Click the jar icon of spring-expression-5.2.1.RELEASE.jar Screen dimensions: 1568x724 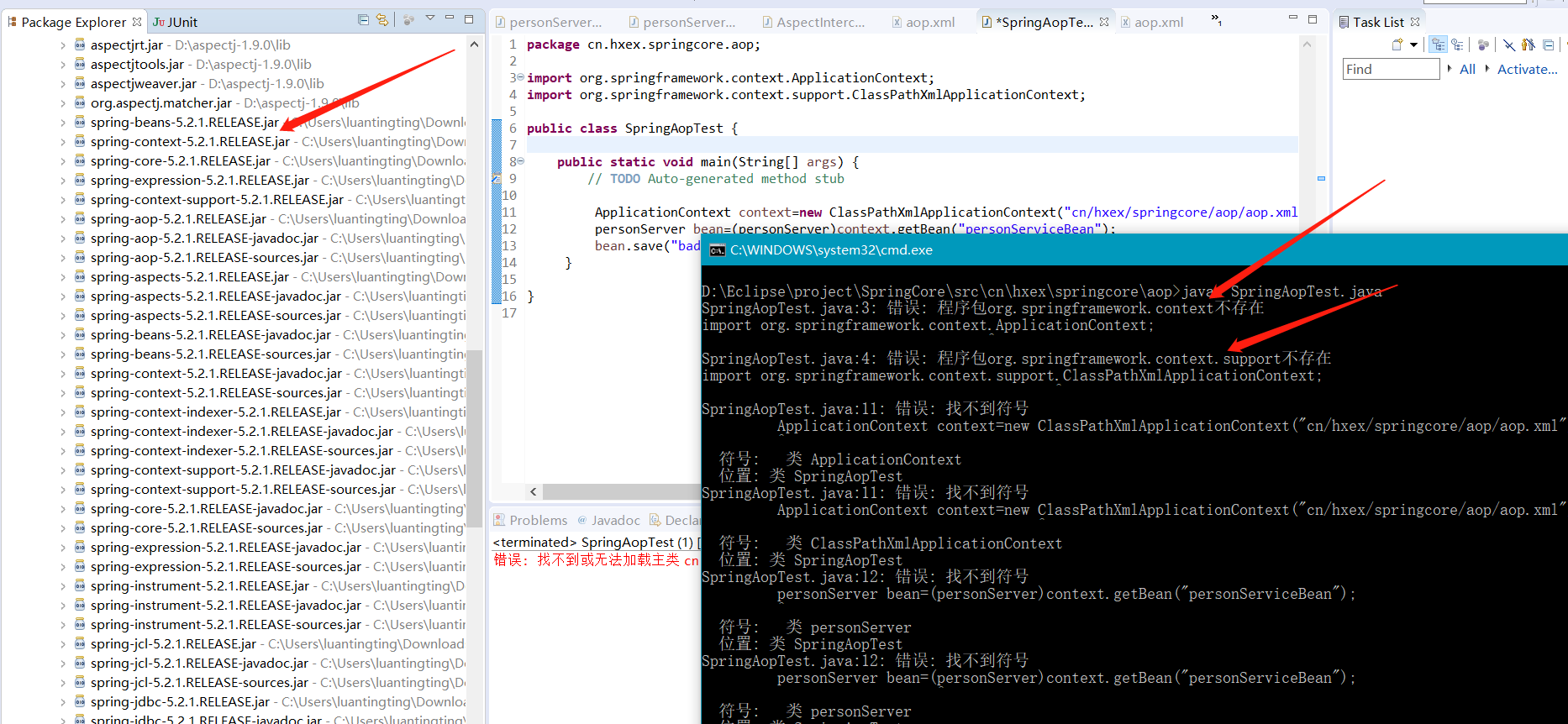[80, 180]
